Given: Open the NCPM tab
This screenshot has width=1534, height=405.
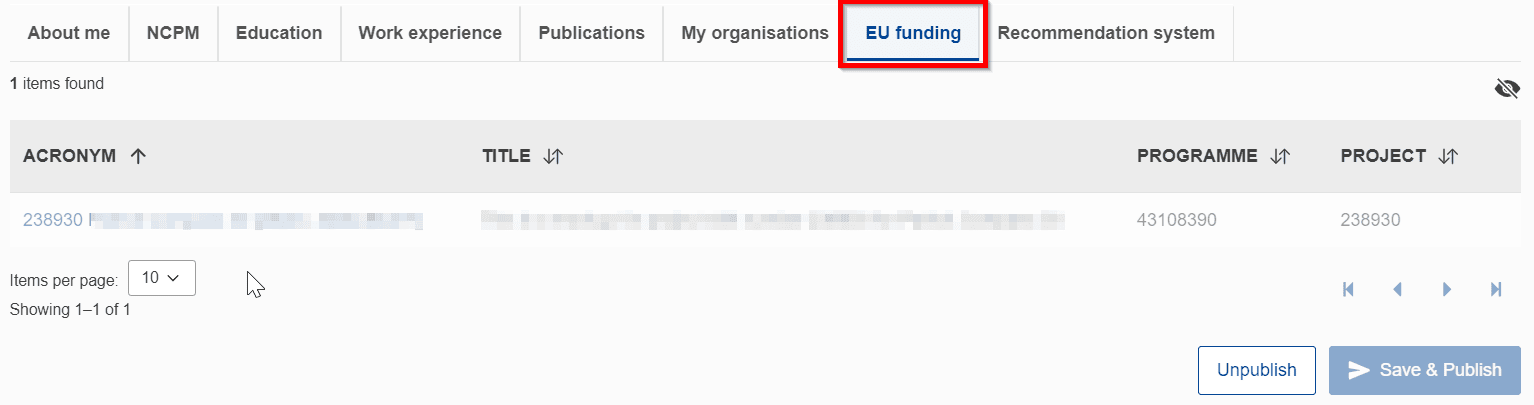Looking at the screenshot, I should [173, 33].
